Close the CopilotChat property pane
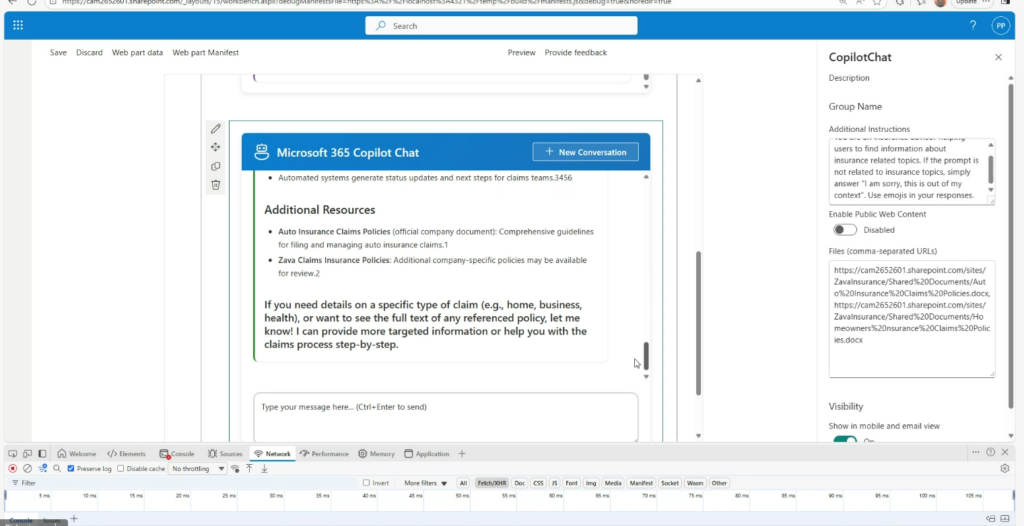Image resolution: width=1024 pixels, height=526 pixels. coord(998,58)
